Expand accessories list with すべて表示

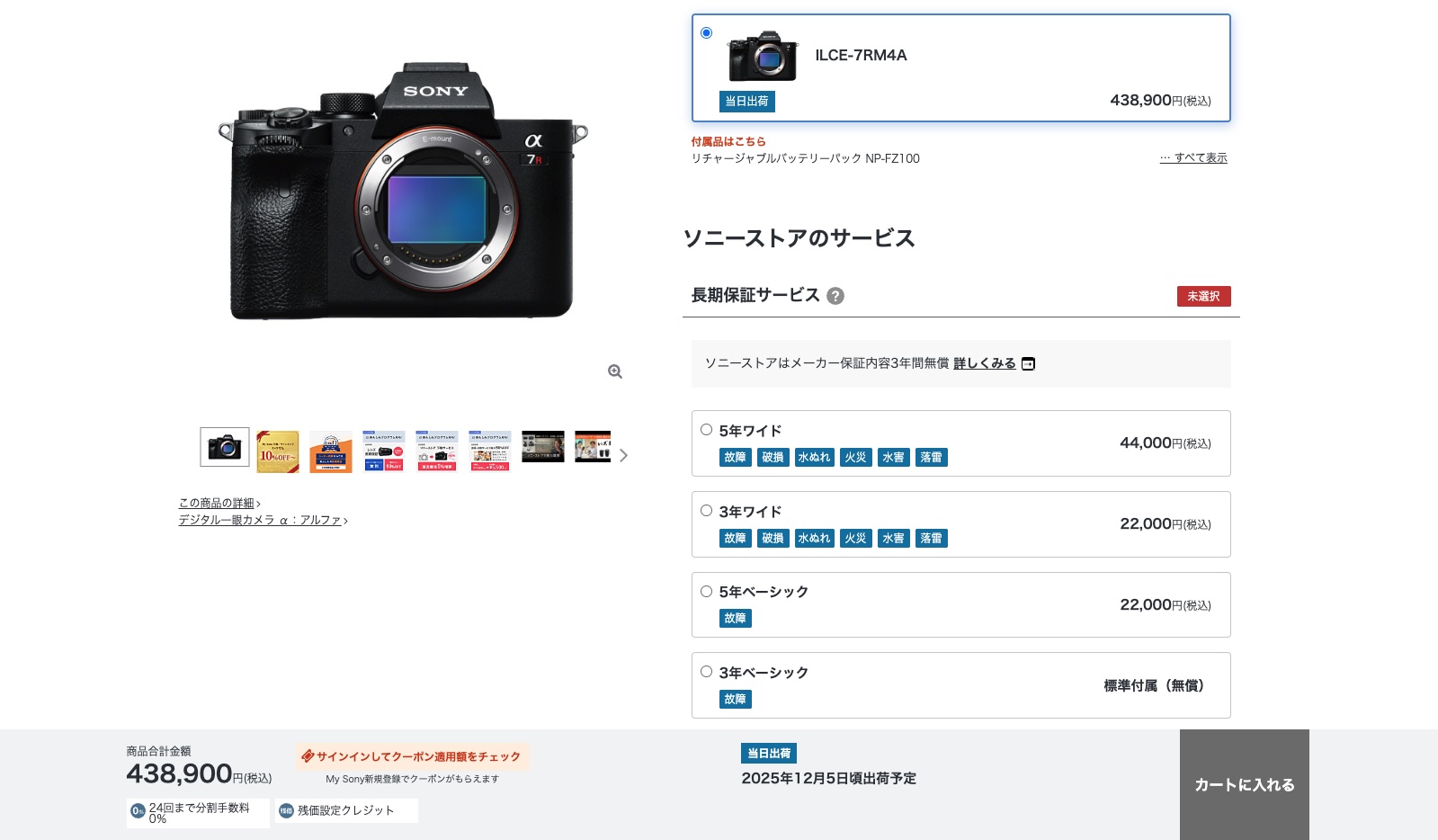click(1193, 158)
